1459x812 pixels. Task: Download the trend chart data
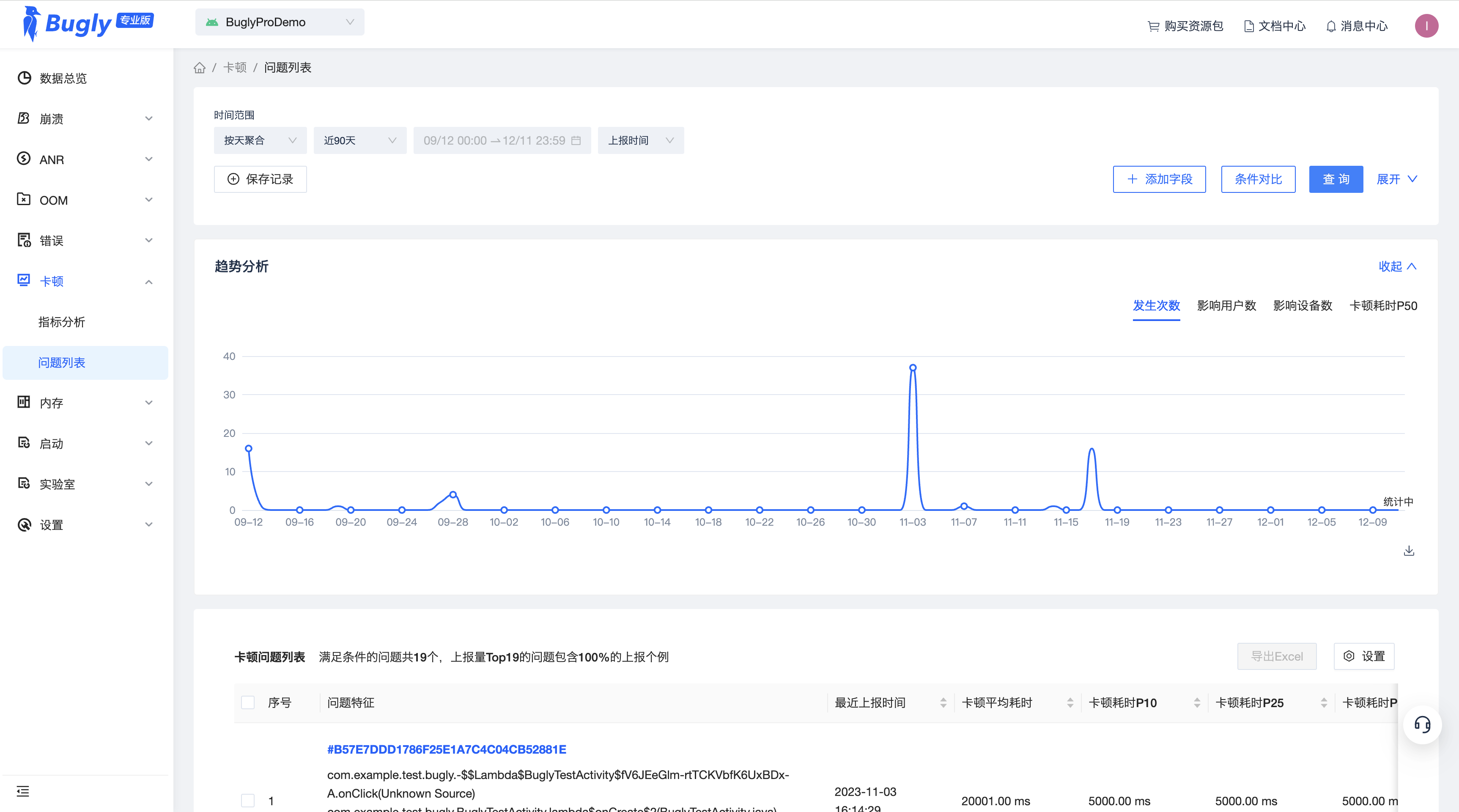point(1409,551)
